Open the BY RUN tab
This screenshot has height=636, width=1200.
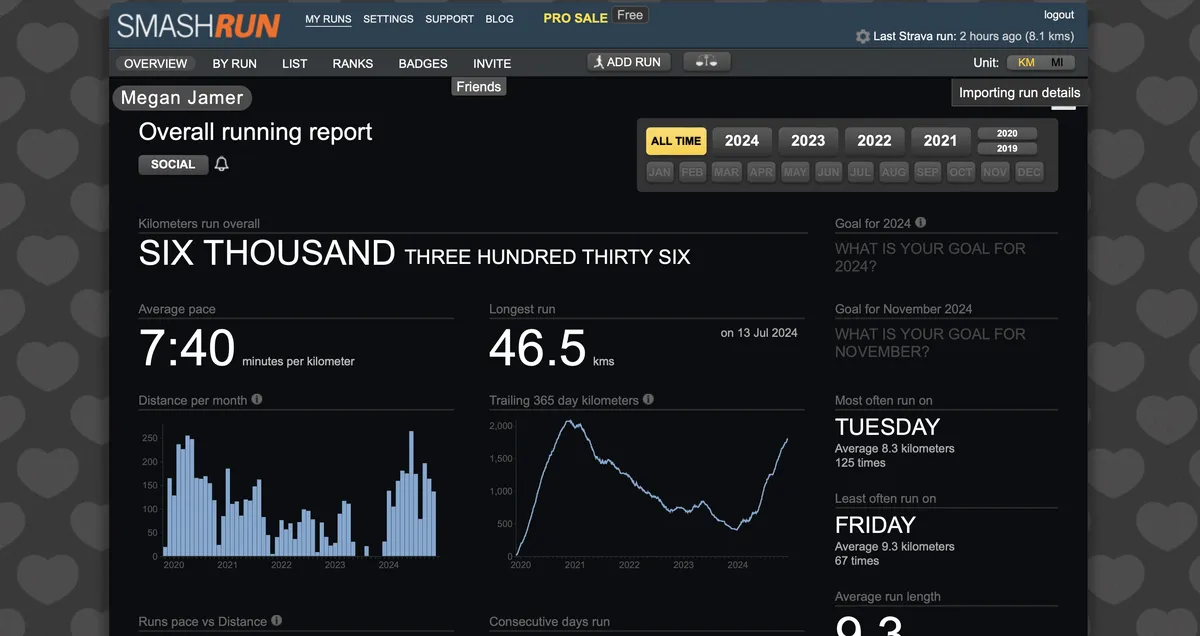[234, 63]
